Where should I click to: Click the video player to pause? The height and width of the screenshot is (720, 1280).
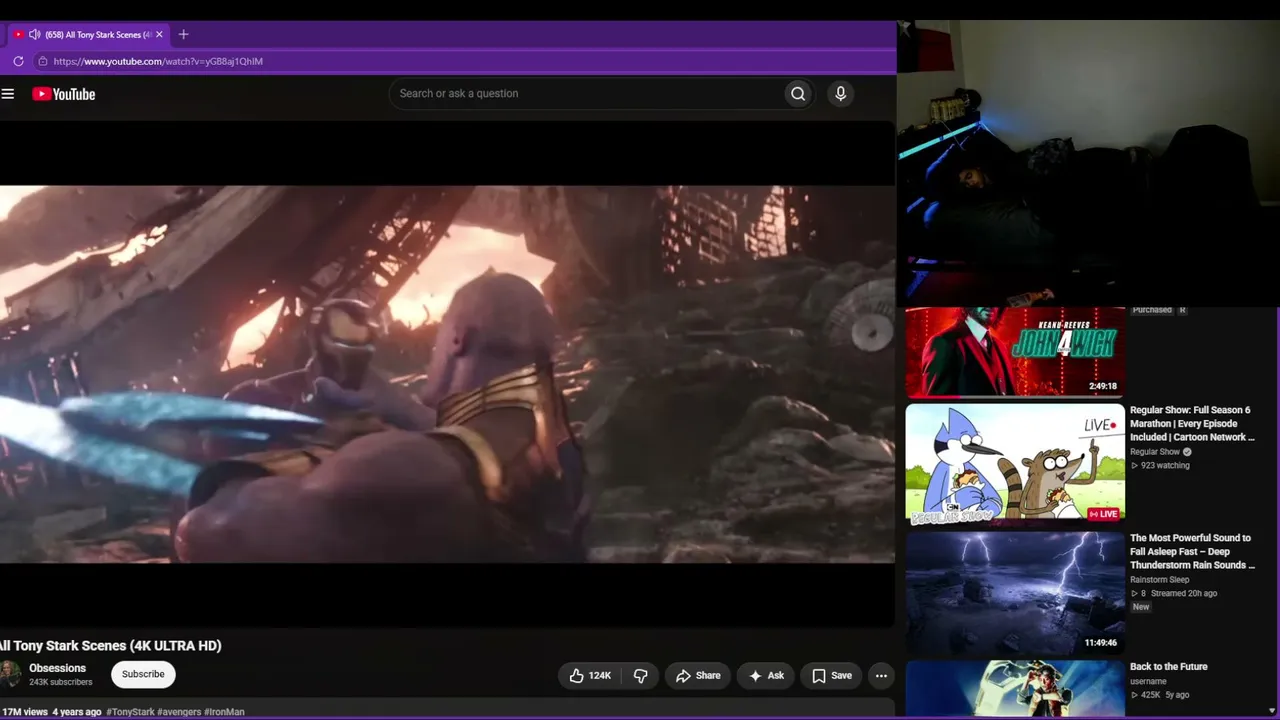[447, 374]
